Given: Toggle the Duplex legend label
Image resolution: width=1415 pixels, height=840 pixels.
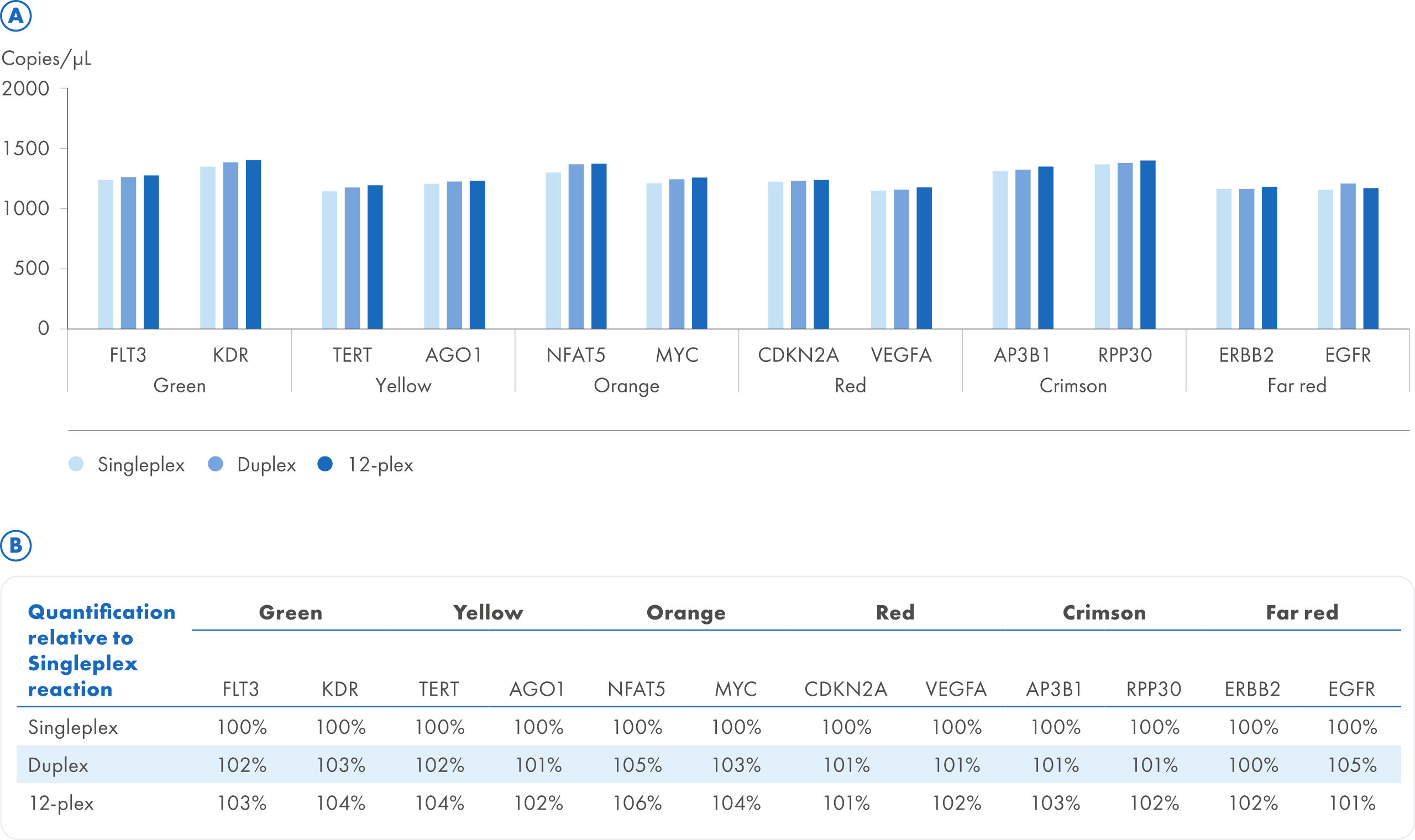Looking at the screenshot, I should (266, 465).
